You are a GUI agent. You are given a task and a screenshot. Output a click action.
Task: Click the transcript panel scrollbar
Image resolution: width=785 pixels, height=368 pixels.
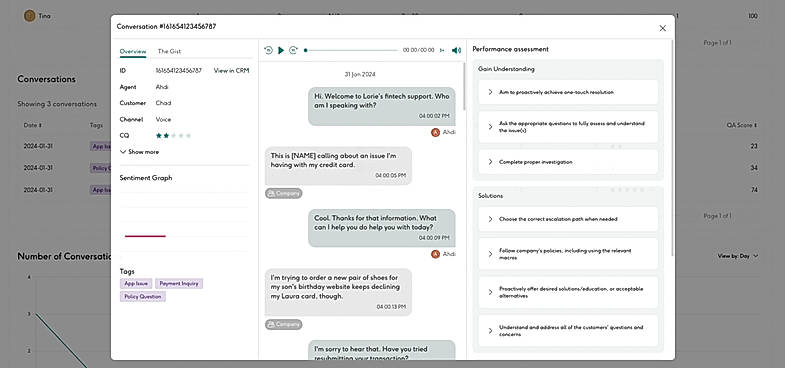464,86
